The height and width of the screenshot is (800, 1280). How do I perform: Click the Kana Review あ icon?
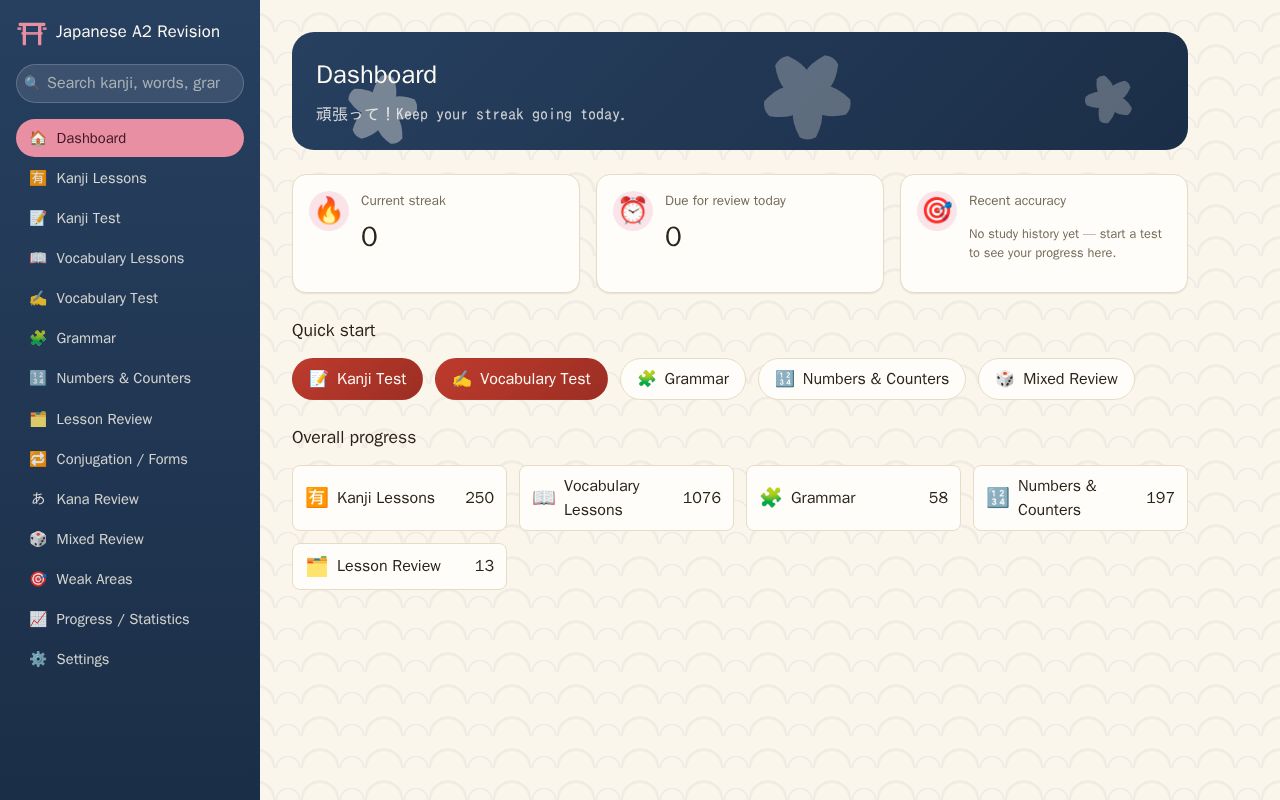pyautogui.click(x=38, y=499)
